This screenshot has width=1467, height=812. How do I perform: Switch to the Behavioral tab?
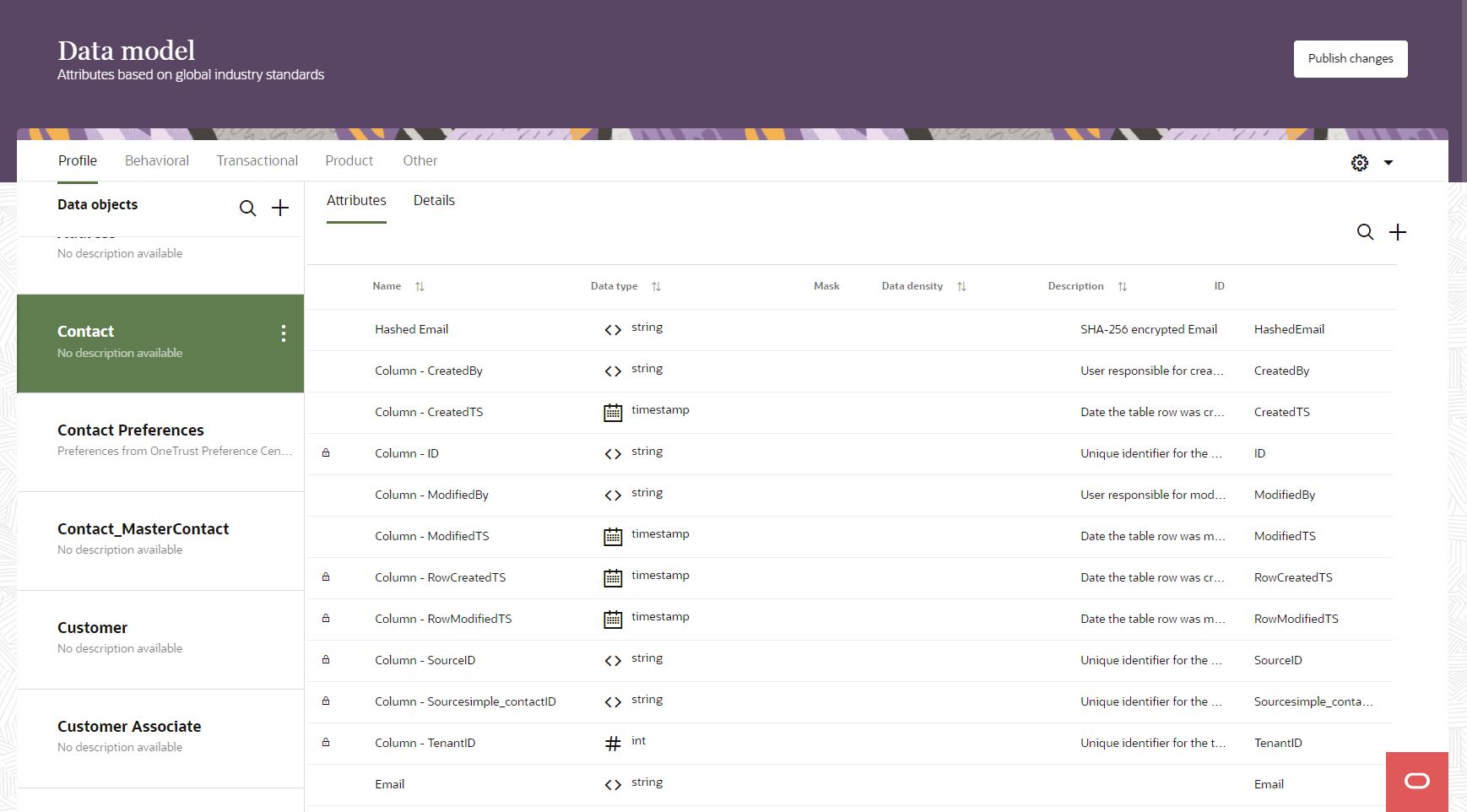point(157,160)
